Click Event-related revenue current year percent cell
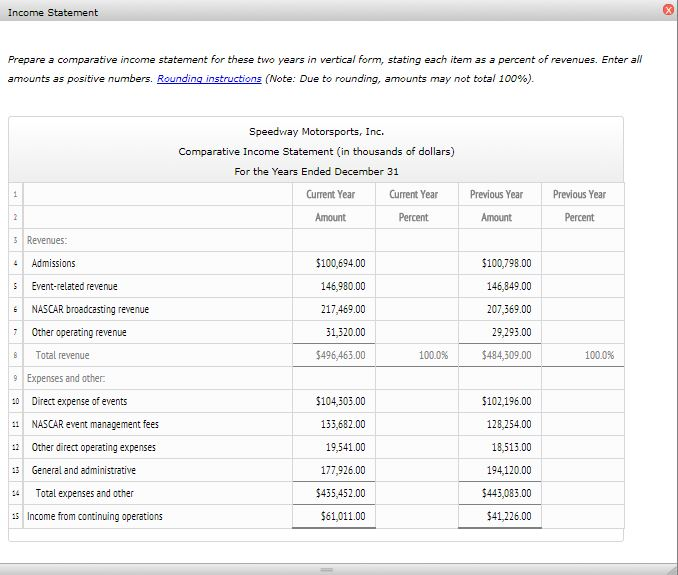 click(417, 286)
